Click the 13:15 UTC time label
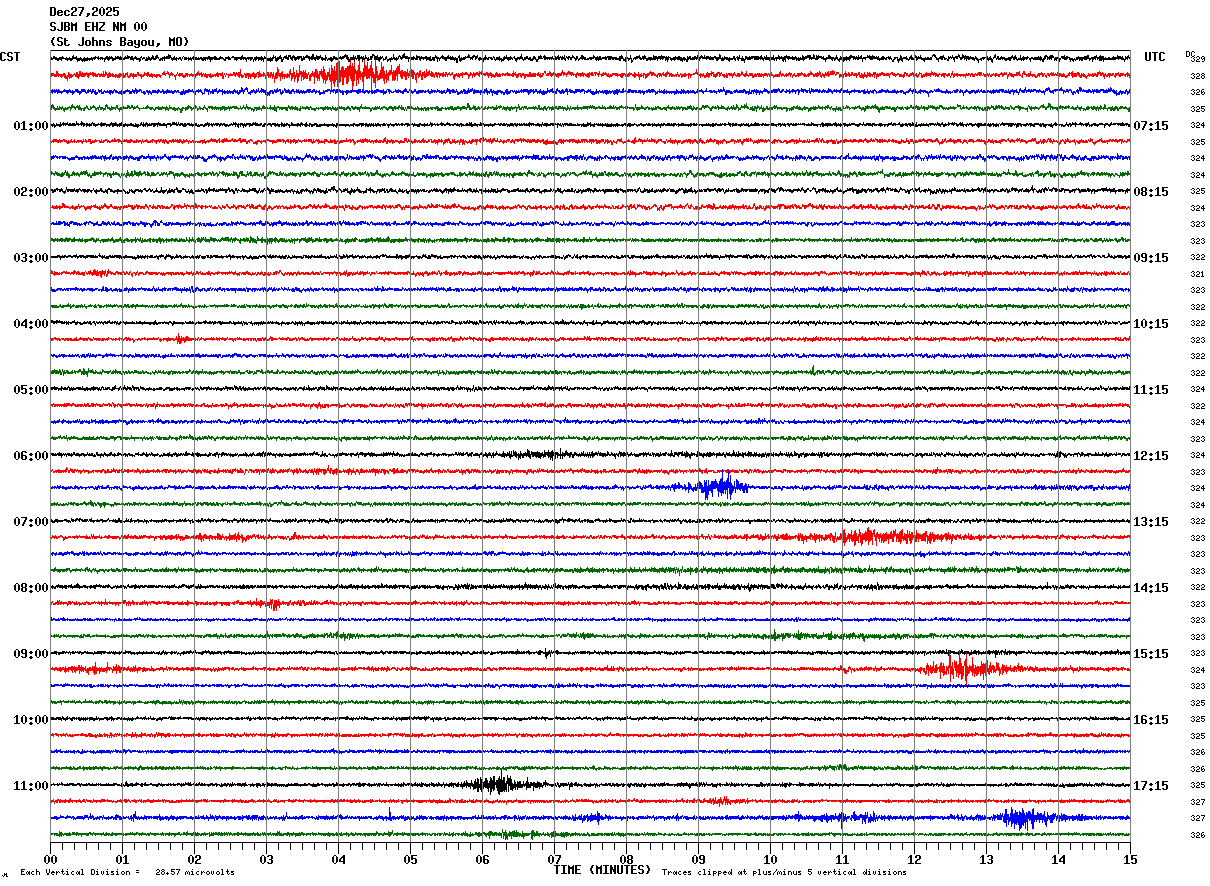 (x=1151, y=522)
